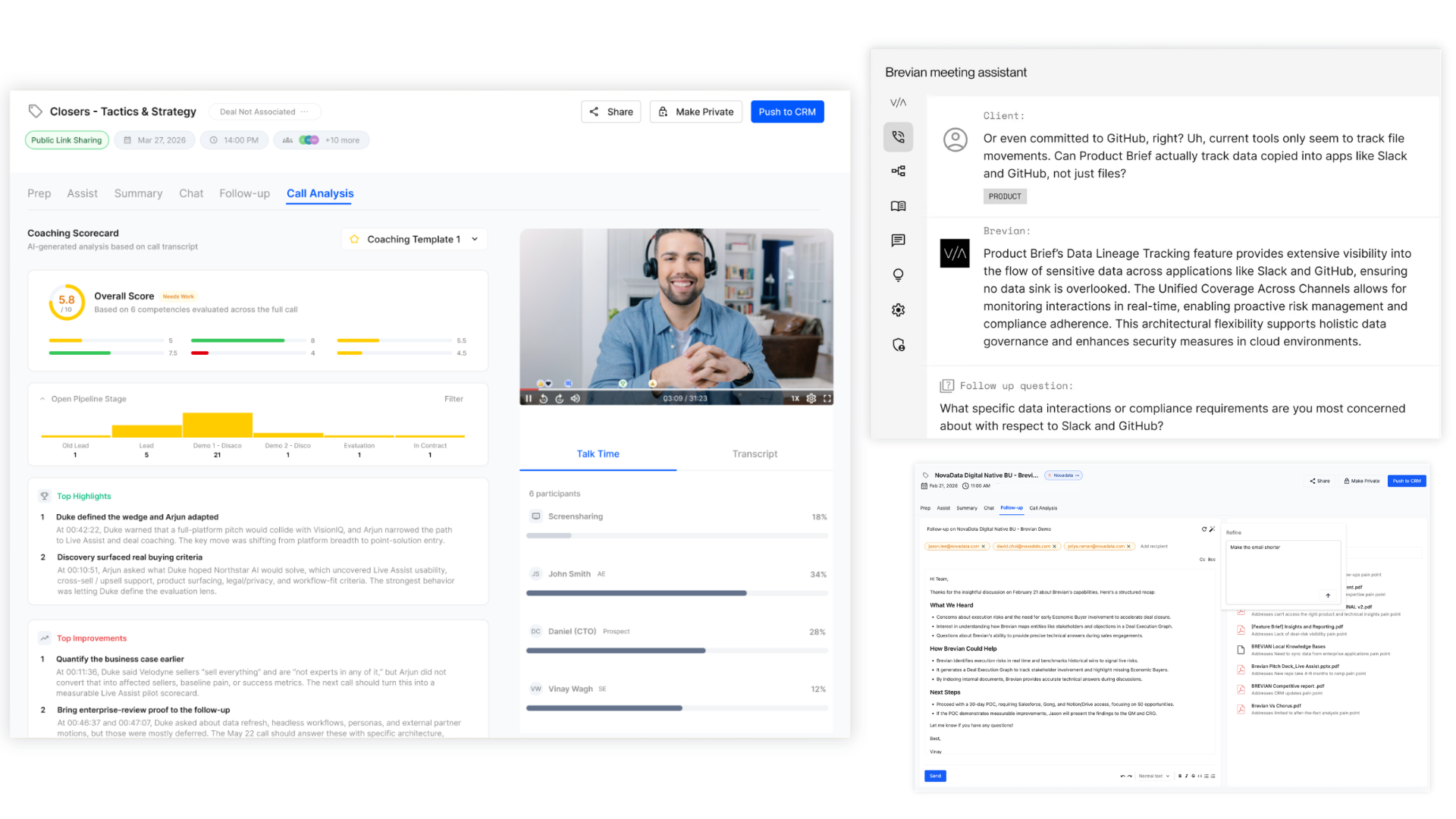The width and height of the screenshot is (1456, 819).
Task: Click the tag icon beside Closers title
Action: point(35,111)
